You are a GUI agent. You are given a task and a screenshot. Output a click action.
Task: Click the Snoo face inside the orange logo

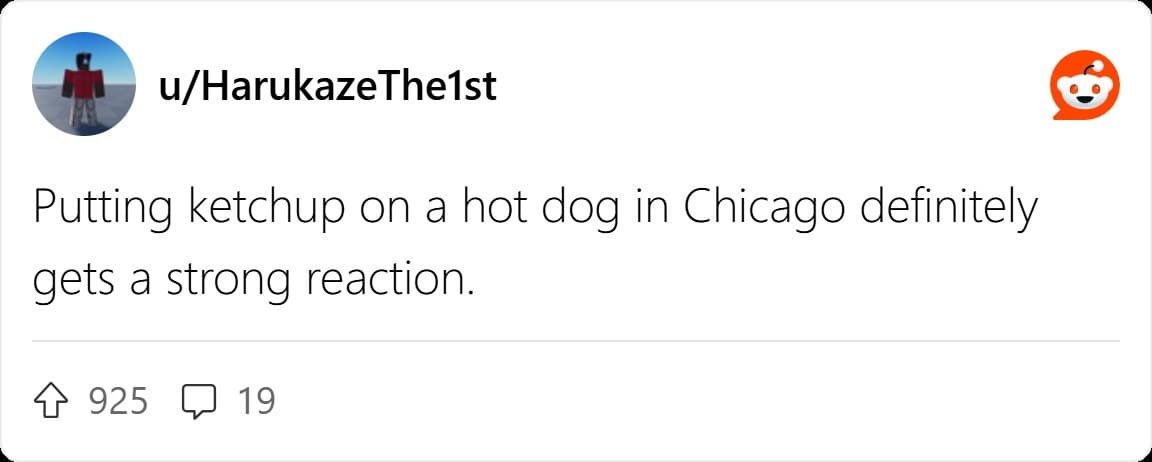(x=1085, y=93)
